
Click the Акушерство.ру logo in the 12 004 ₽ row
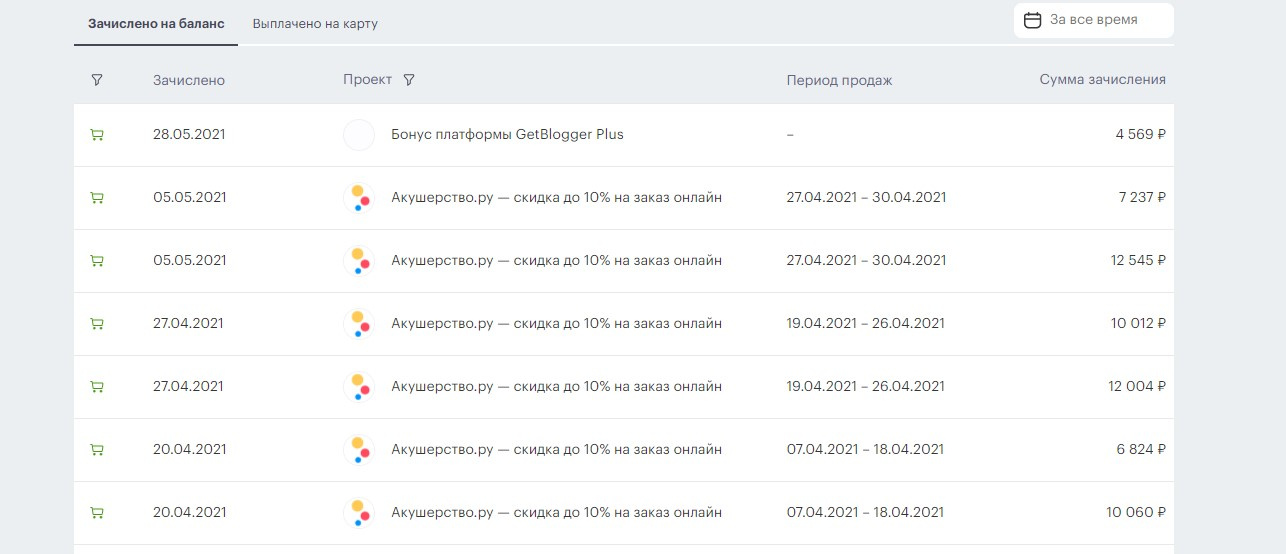[x=359, y=387]
